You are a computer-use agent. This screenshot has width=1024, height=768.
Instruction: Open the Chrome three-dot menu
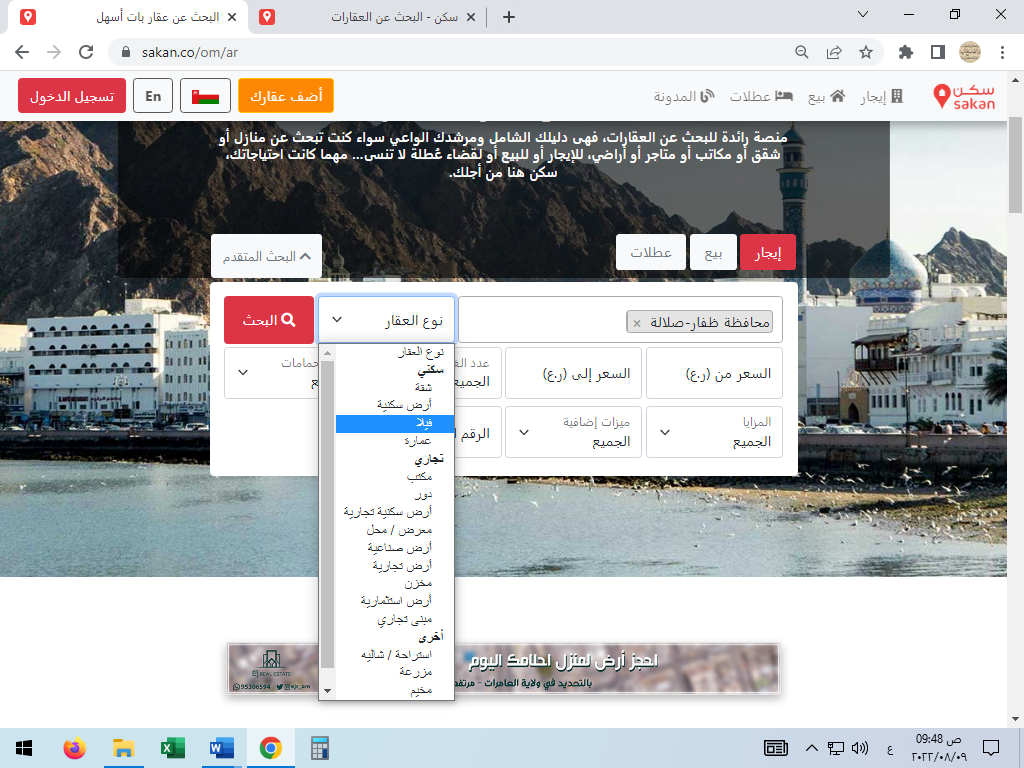click(1002, 52)
